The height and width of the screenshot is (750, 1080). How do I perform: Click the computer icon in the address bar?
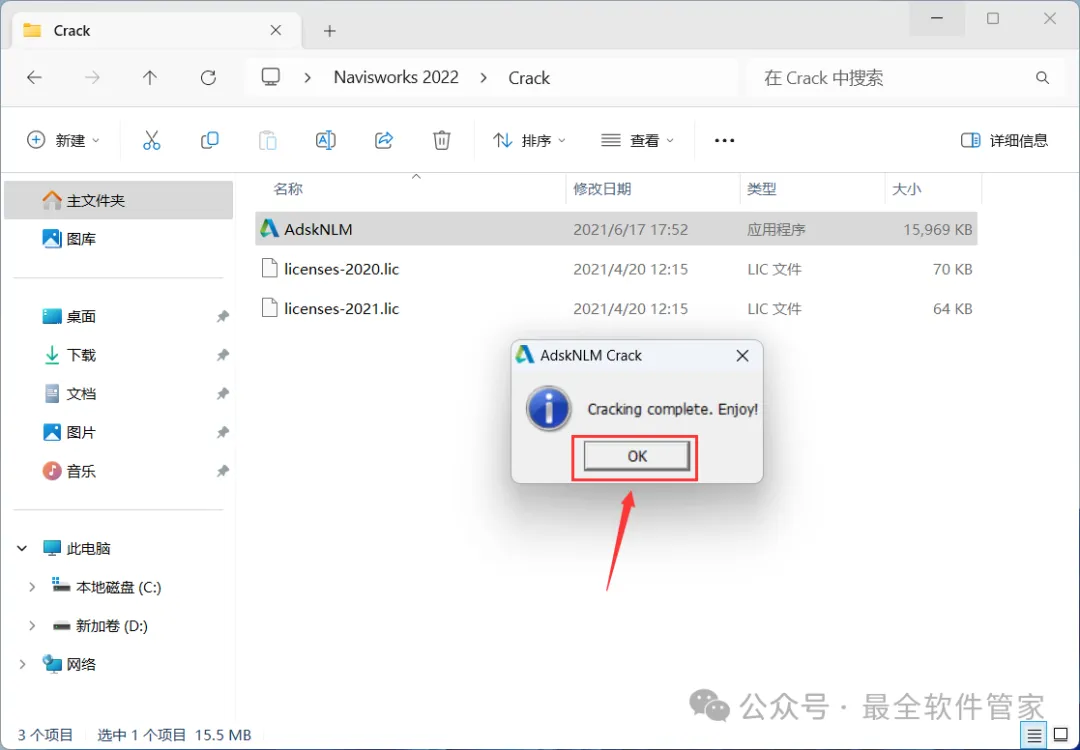(x=271, y=77)
